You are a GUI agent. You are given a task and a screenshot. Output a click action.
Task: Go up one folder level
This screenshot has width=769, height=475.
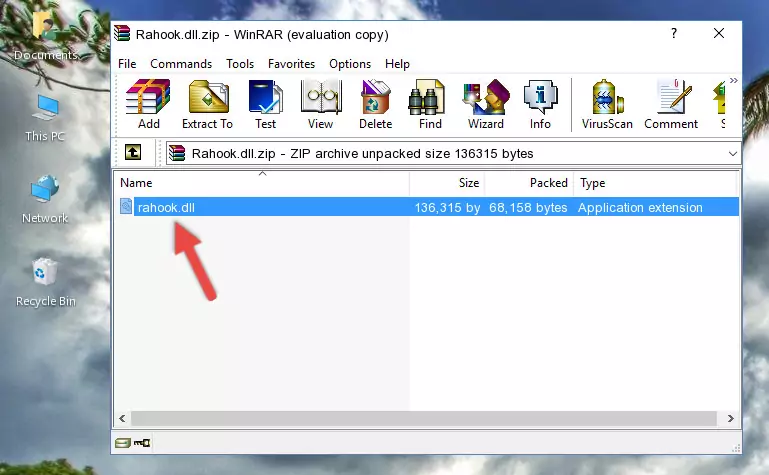pyautogui.click(x=133, y=152)
